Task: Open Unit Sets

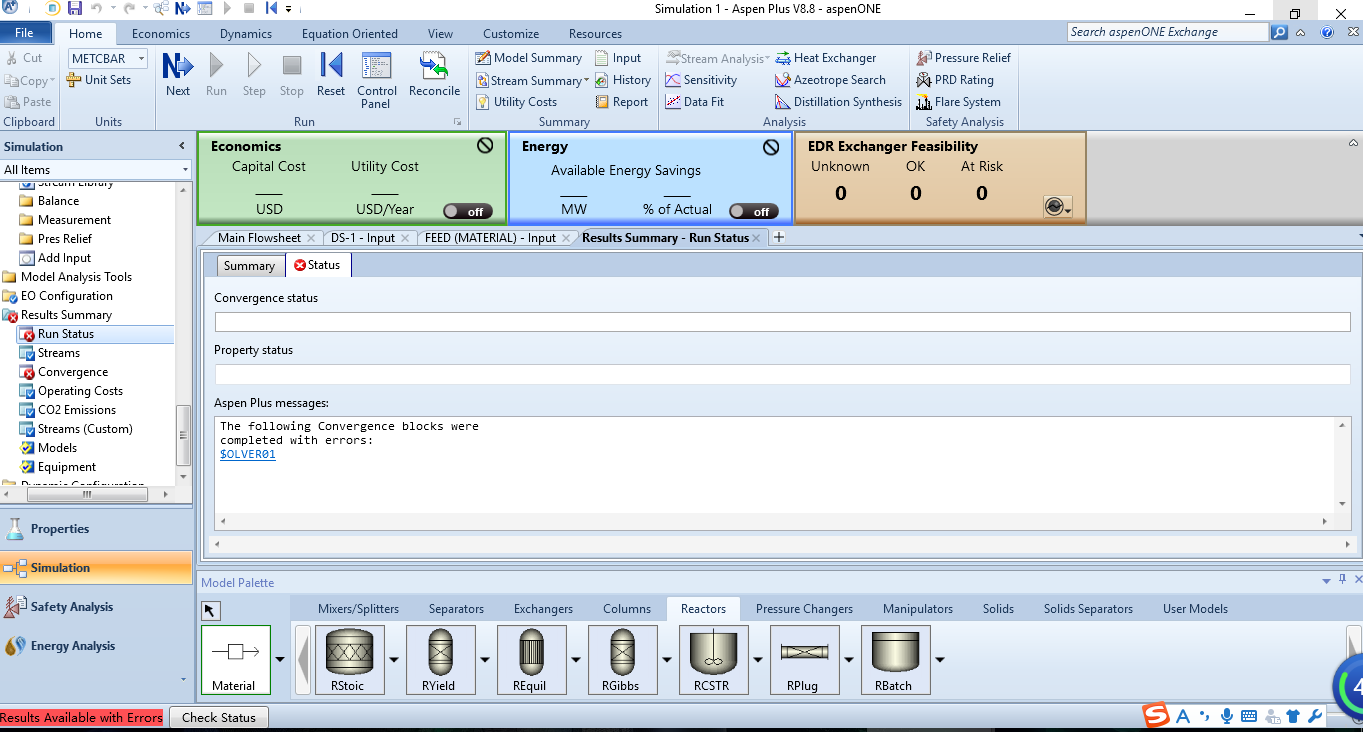Action: coord(99,80)
